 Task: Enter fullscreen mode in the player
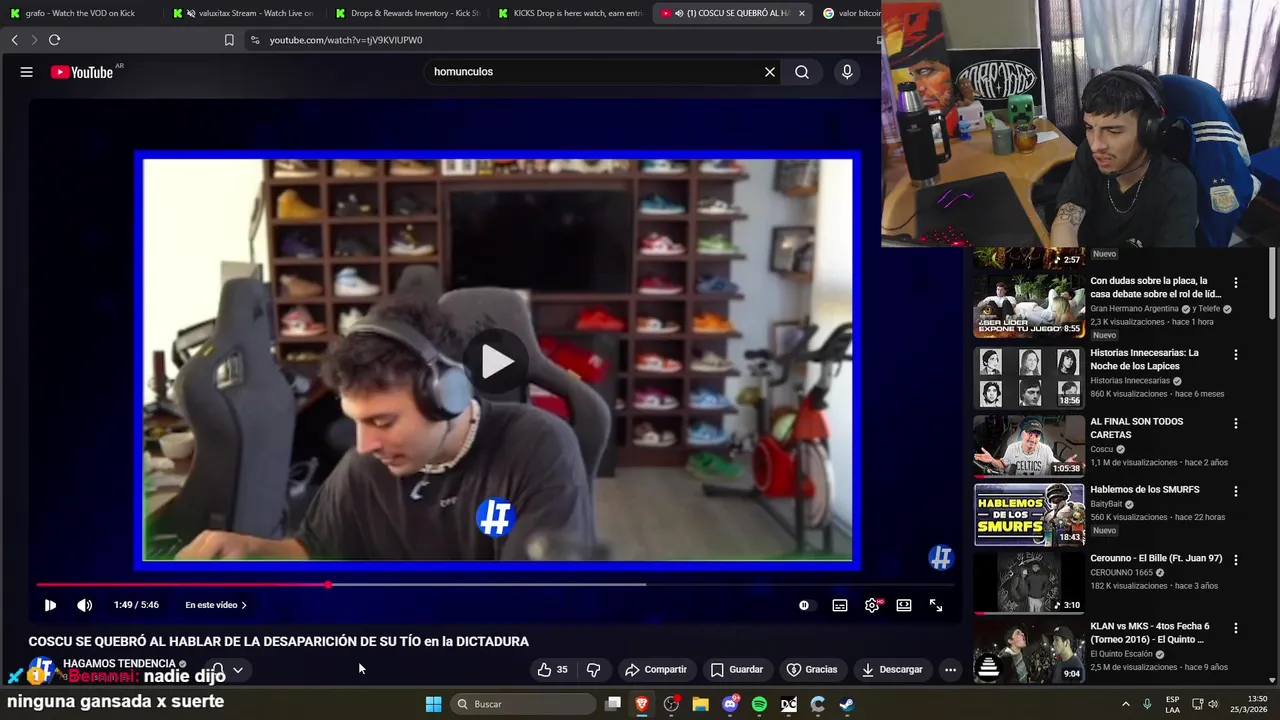click(x=936, y=605)
